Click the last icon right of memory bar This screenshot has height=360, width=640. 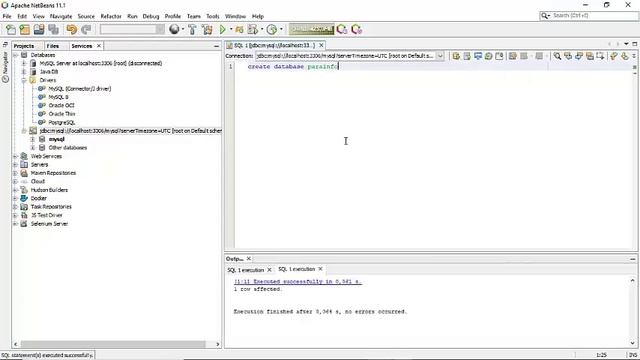pos(356,29)
